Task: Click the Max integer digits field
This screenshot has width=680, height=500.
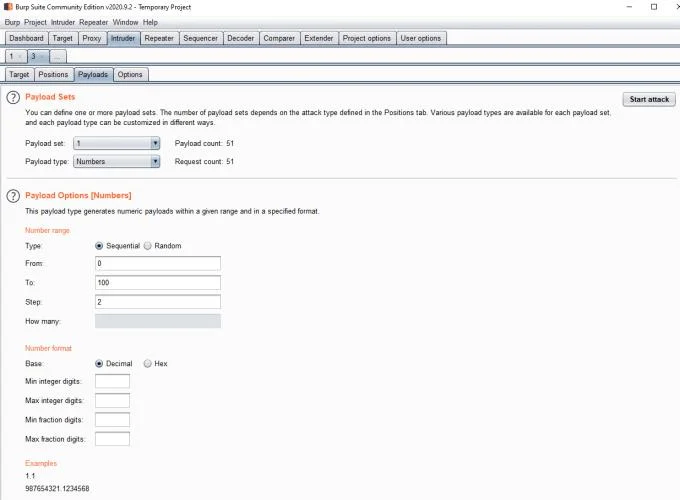Action: pos(112,401)
